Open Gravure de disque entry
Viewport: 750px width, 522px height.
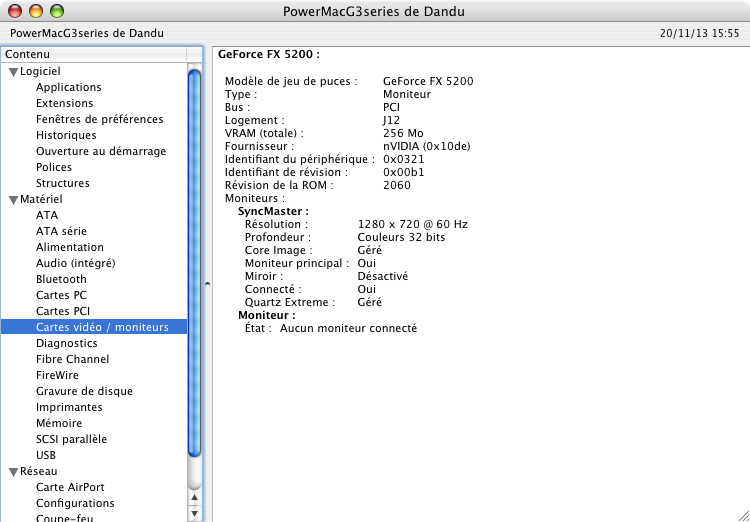click(x=84, y=391)
